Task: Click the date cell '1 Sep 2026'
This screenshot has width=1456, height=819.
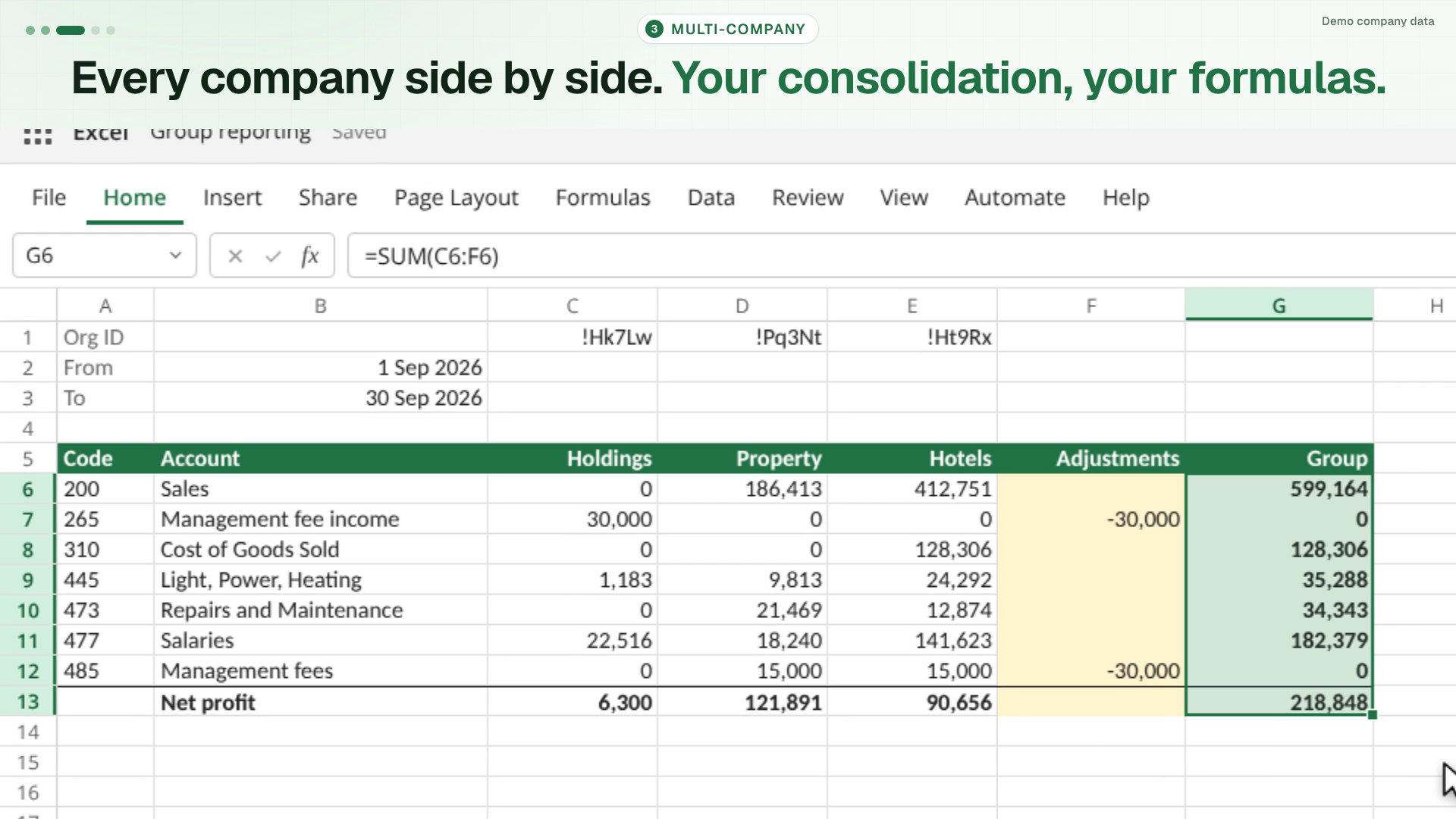Action: (321, 368)
